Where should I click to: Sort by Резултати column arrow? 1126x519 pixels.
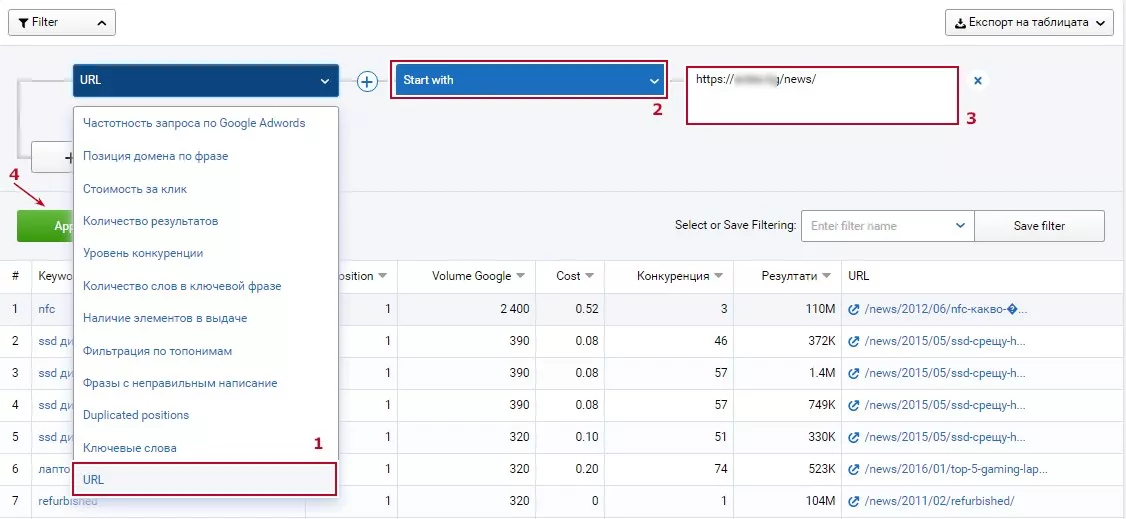coord(826,276)
